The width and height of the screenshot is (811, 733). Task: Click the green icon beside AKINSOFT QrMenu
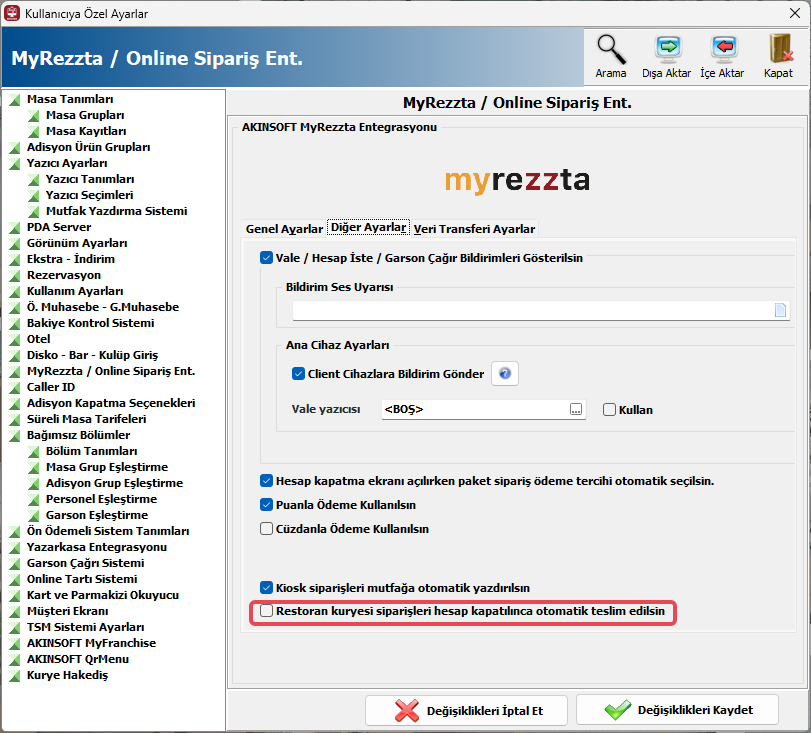click(x=14, y=660)
